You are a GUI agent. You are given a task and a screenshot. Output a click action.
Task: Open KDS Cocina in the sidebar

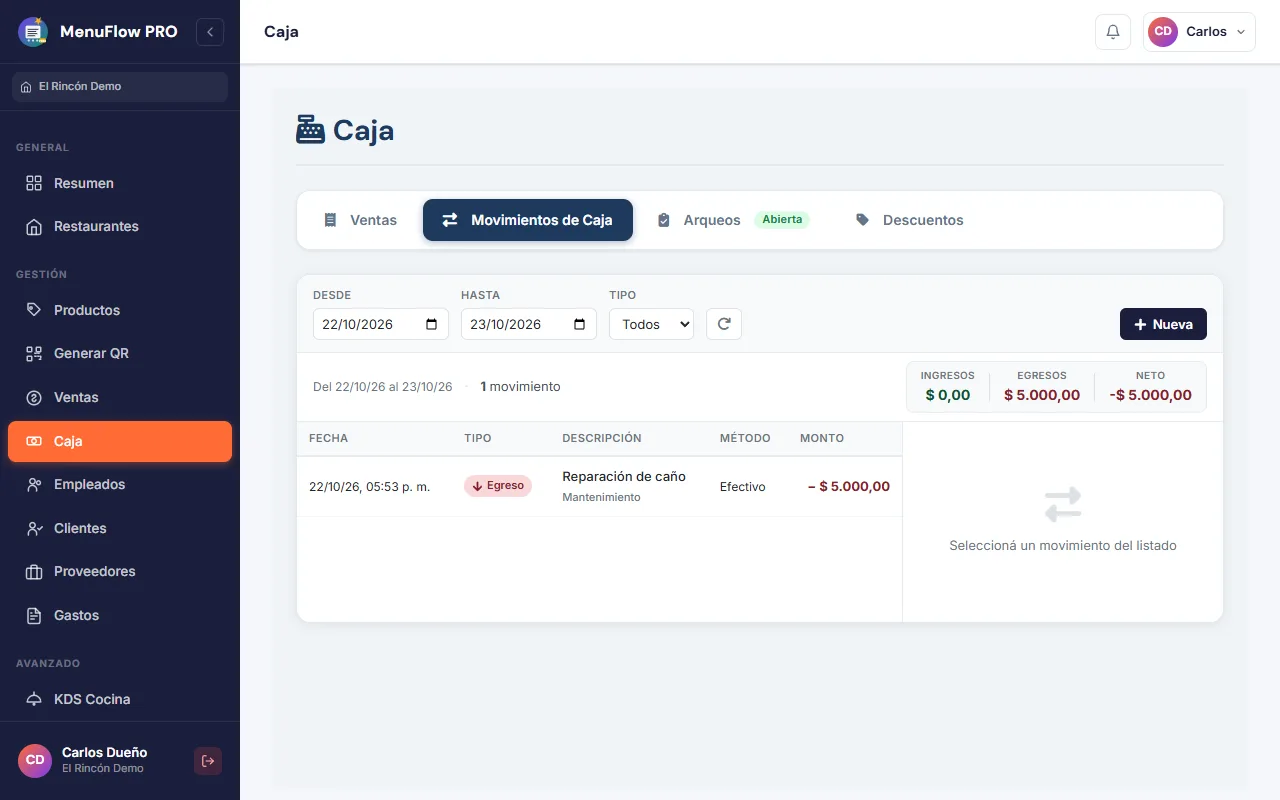[x=120, y=699]
